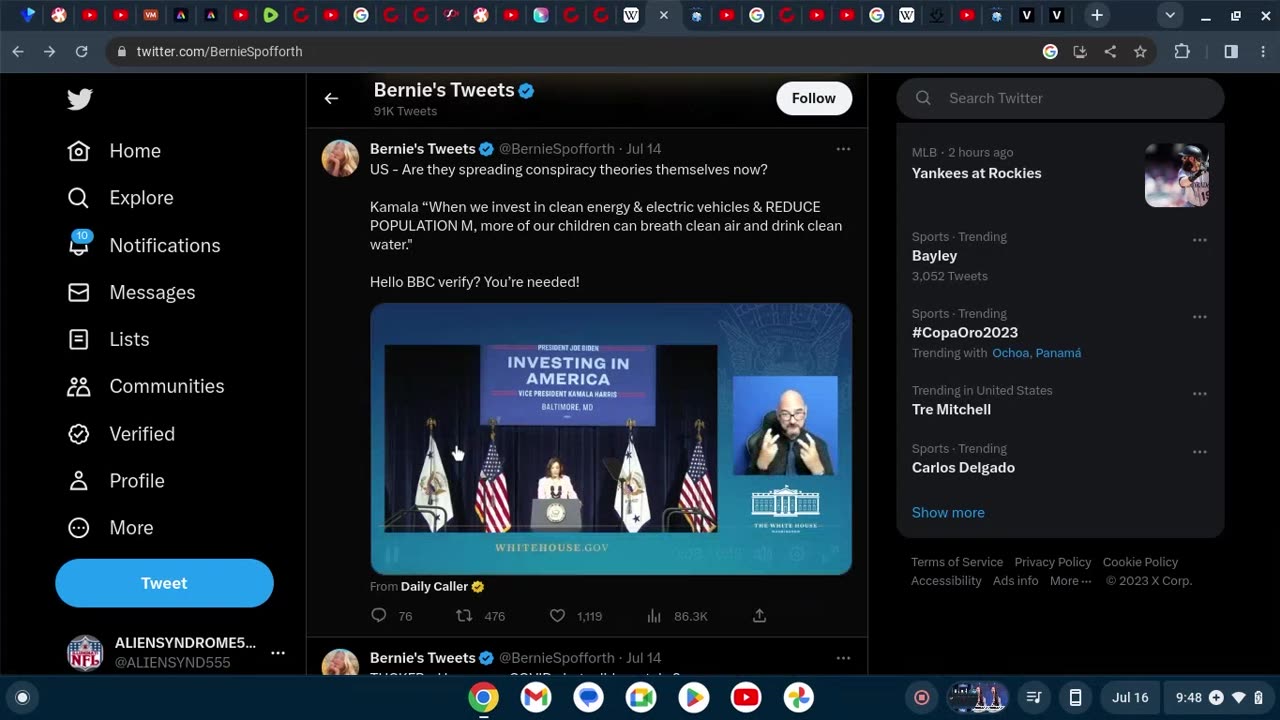
Task: Open a new browser tab
Action: [x=1097, y=15]
